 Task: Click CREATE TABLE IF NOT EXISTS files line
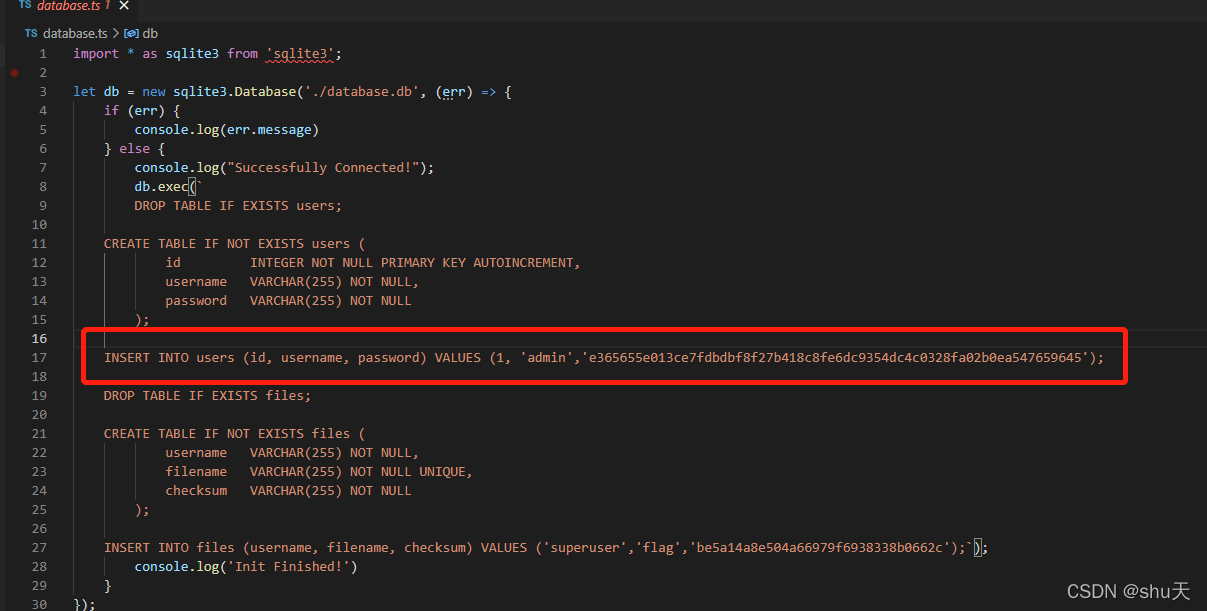(x=235, y=434)
